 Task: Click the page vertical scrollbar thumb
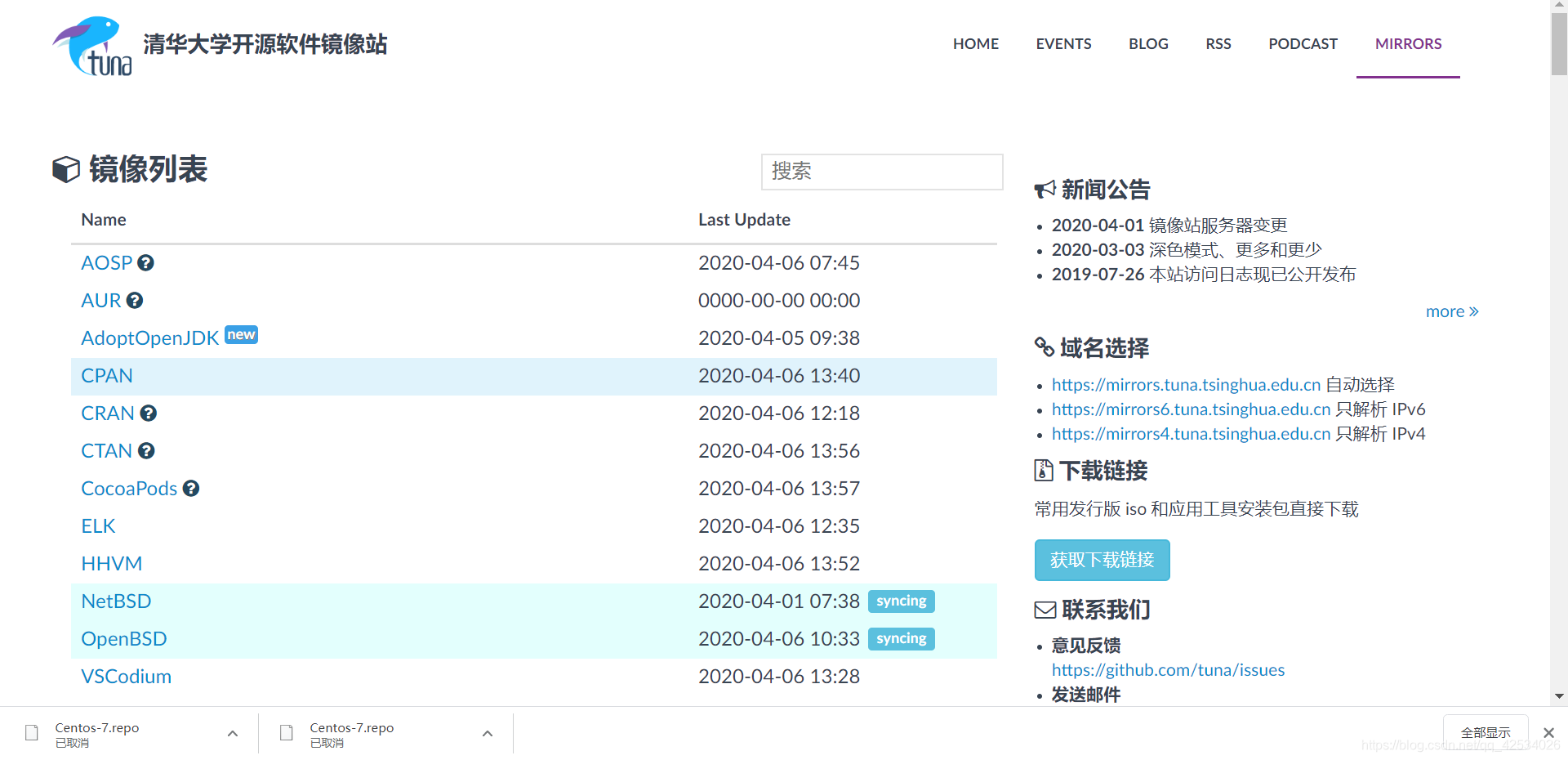coord(1559,45)
